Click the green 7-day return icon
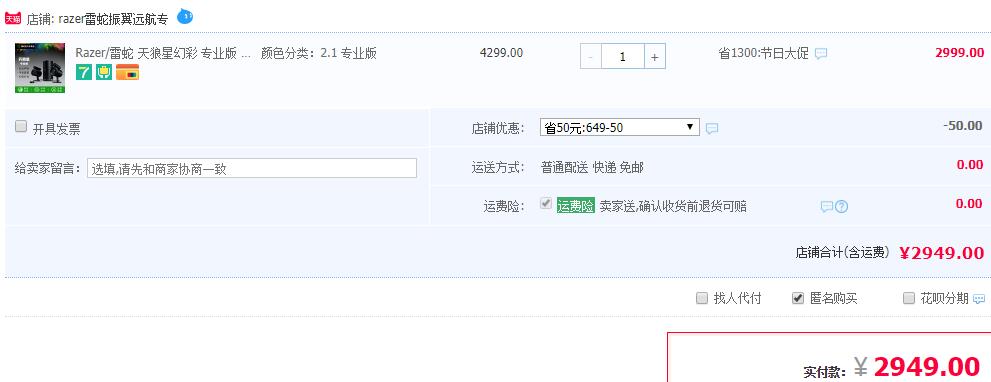The width and height of the screenshot is (991, 382). pyautogui.click(x=84, y=72)
